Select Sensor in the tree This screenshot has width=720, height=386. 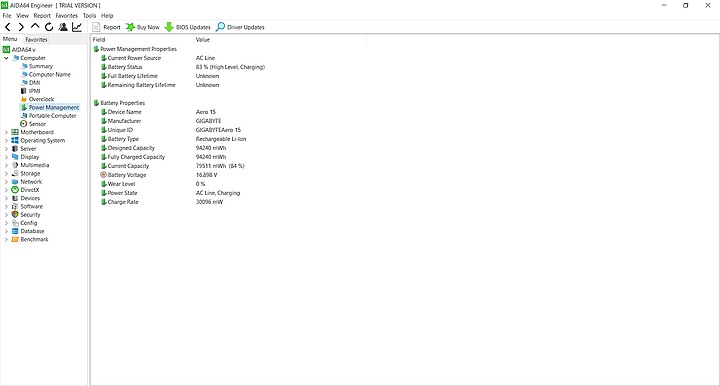(33, 124)
